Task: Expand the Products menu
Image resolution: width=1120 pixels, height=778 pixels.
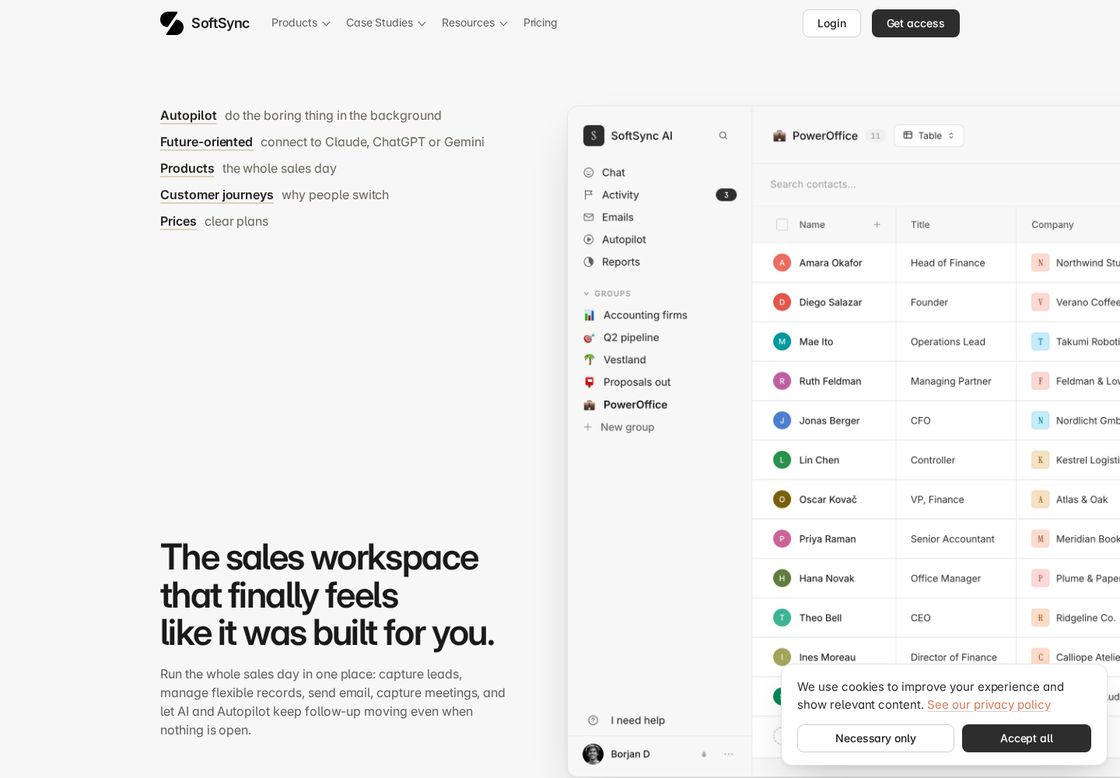Action: click(301, 23)
